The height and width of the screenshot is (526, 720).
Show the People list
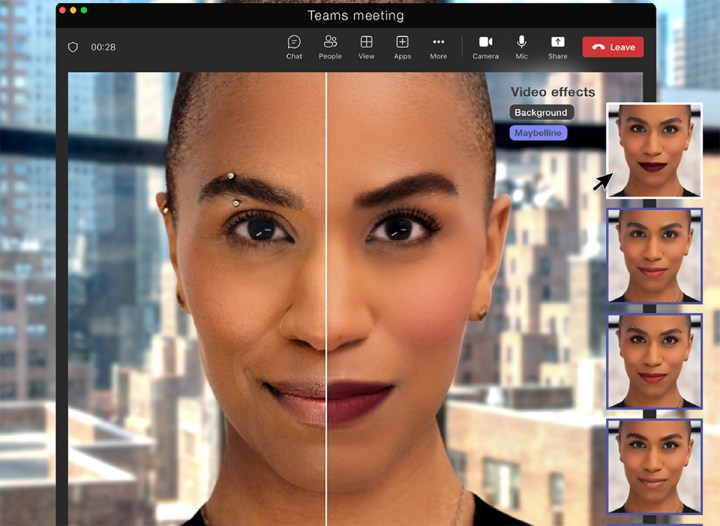[330, 47]
